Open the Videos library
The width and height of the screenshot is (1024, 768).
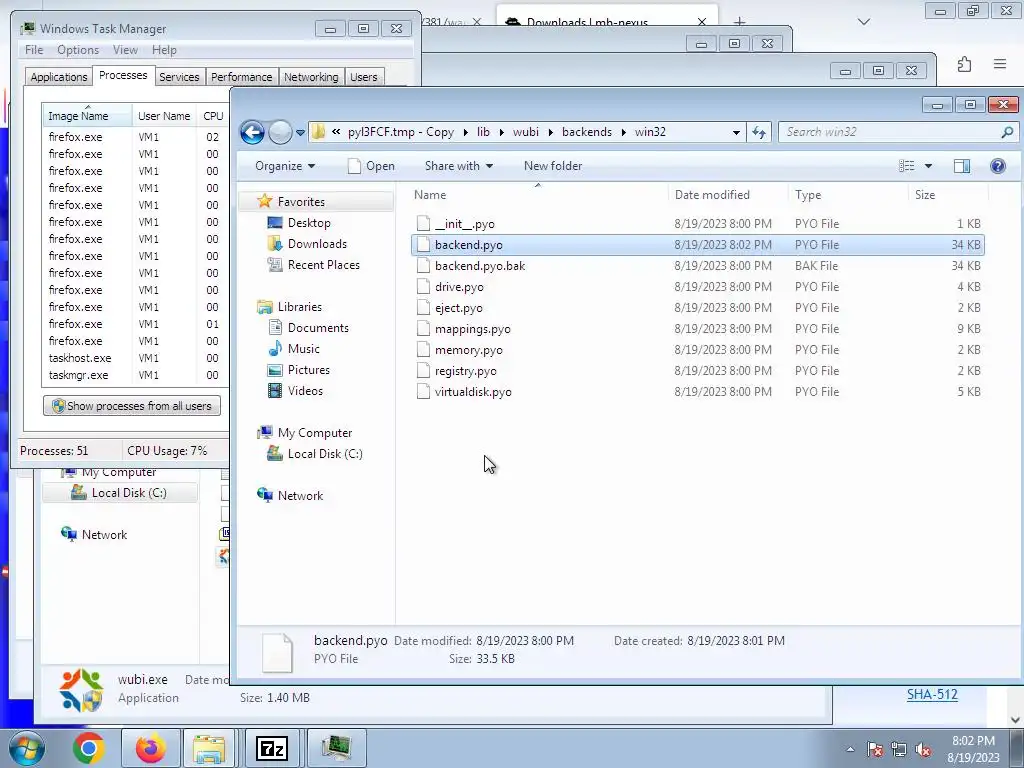point(305,391)
